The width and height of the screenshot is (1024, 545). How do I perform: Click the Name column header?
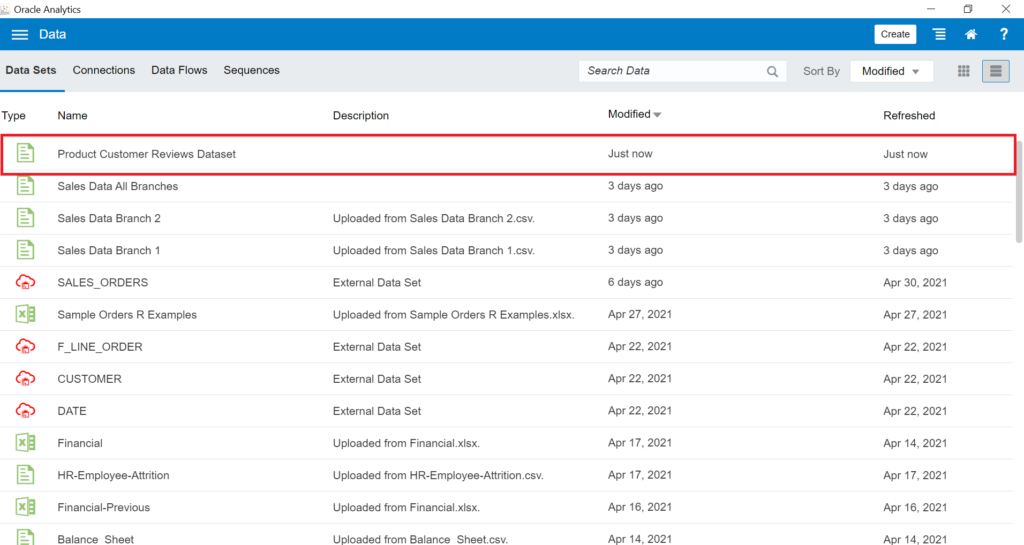click(x=72, y=116)
